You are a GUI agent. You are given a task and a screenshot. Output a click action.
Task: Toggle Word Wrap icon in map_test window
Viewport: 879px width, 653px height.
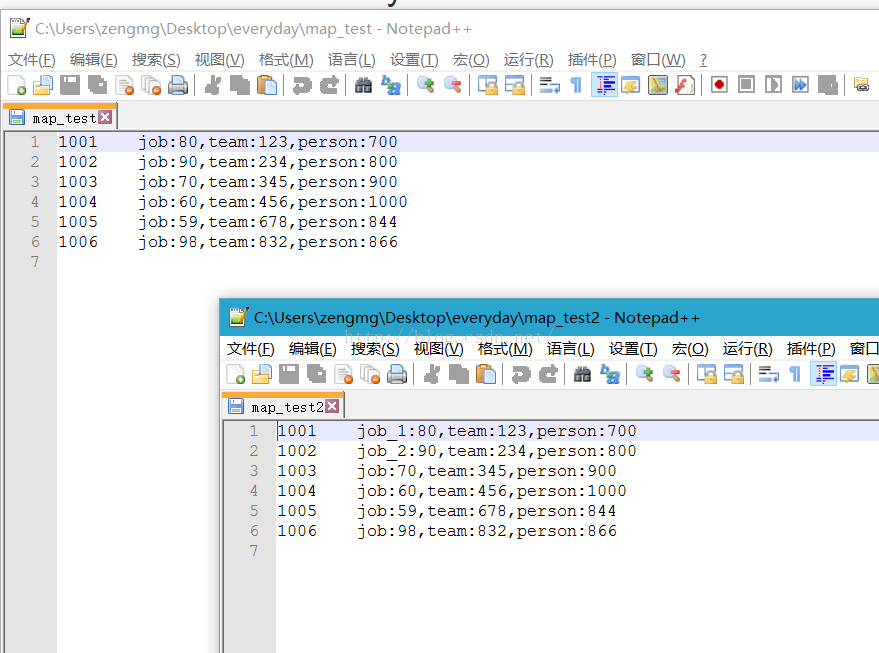[x=549, y=85]
